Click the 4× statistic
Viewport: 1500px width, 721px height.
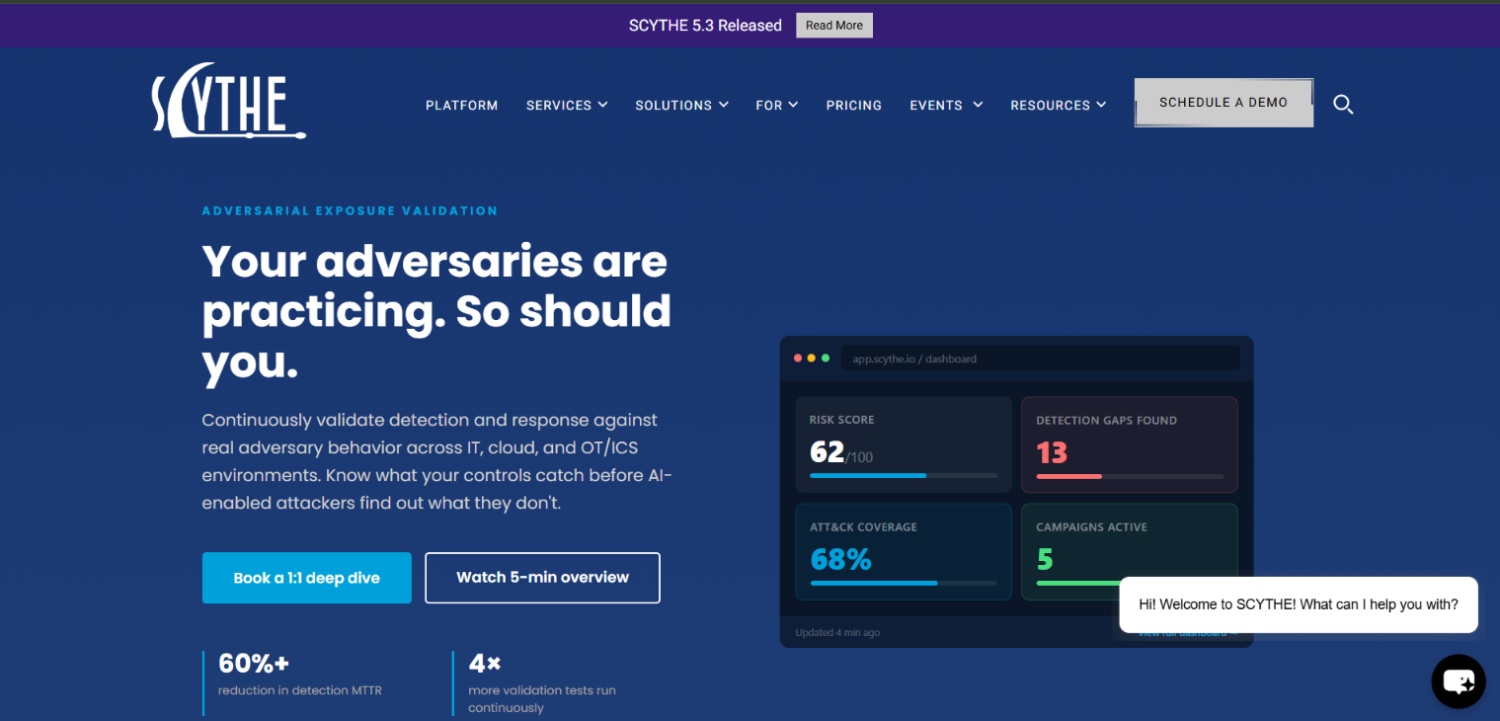click(485, 663)
